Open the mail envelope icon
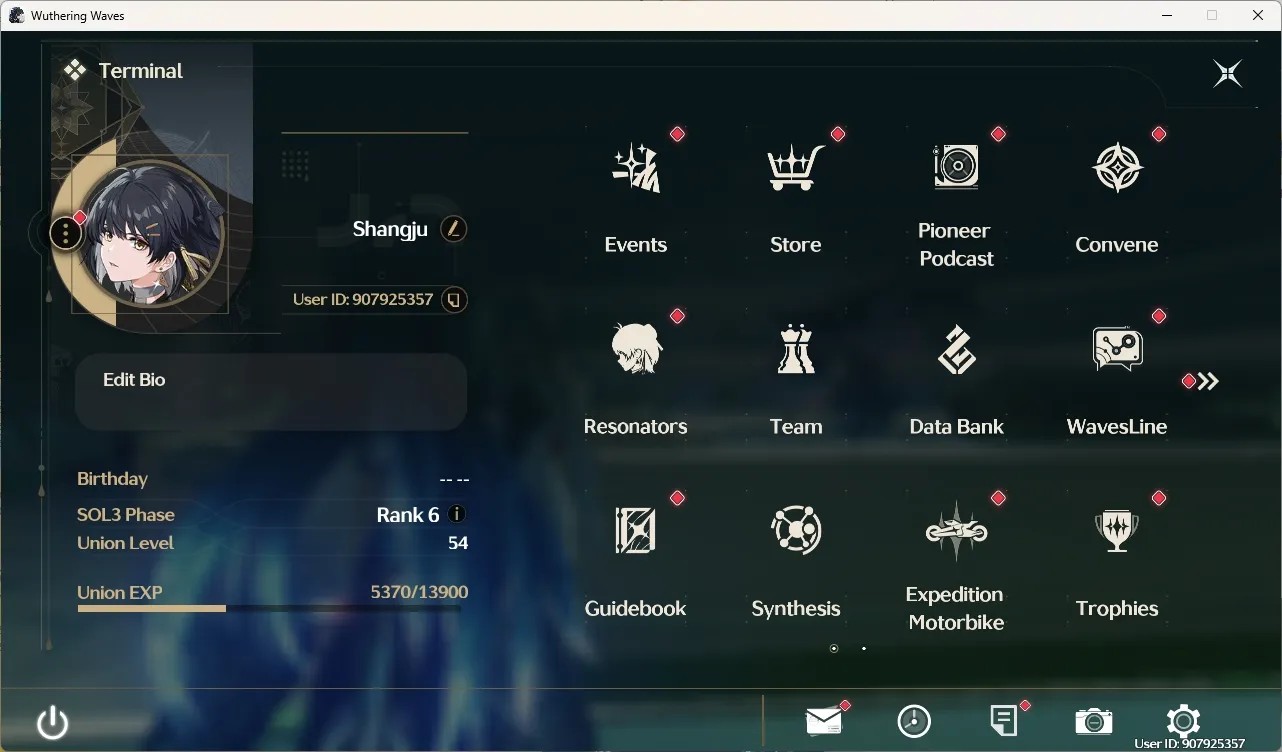 [x=824, y=720]
